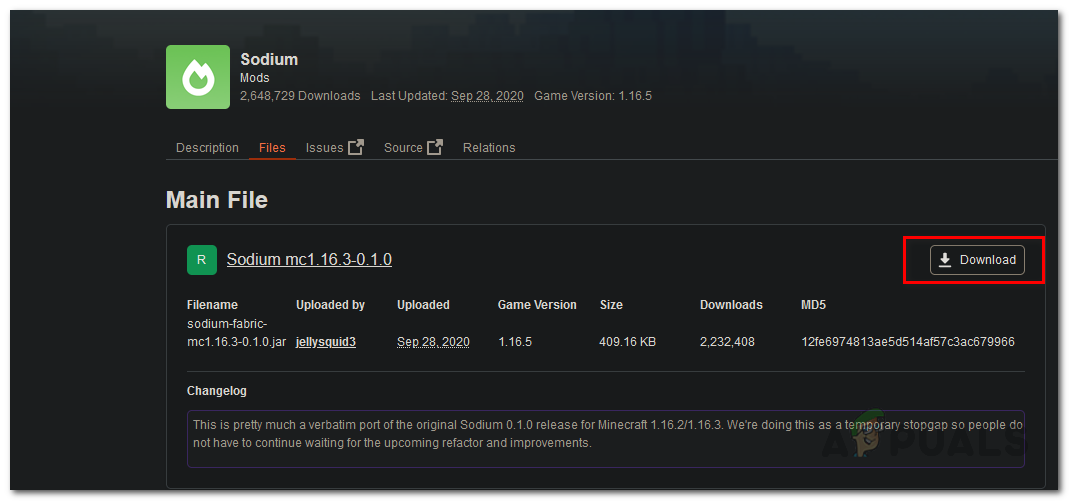Click the Uploaded by column header
Screen dimensions: 1069x501
click(330, 305)
